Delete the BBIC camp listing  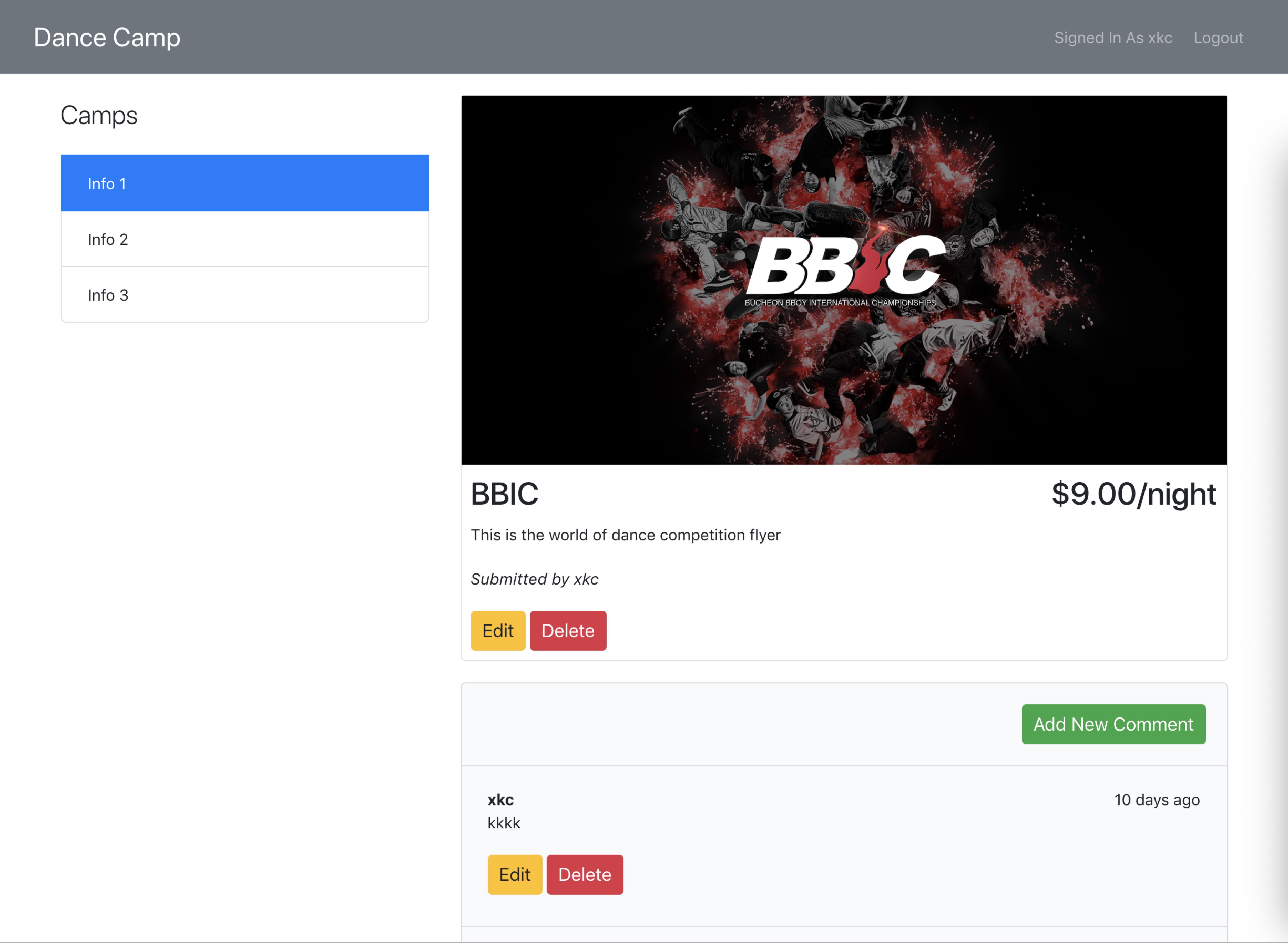568,630
